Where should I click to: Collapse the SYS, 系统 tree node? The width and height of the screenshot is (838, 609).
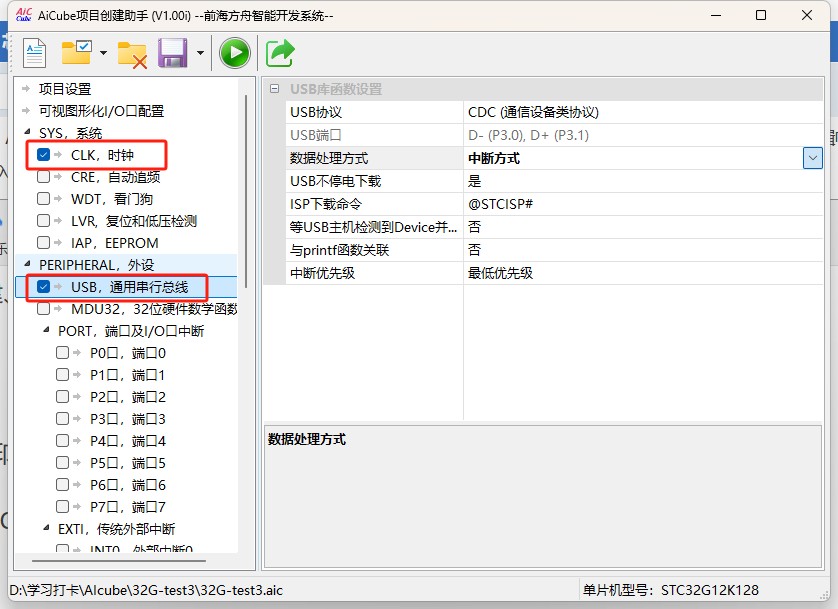27,132
